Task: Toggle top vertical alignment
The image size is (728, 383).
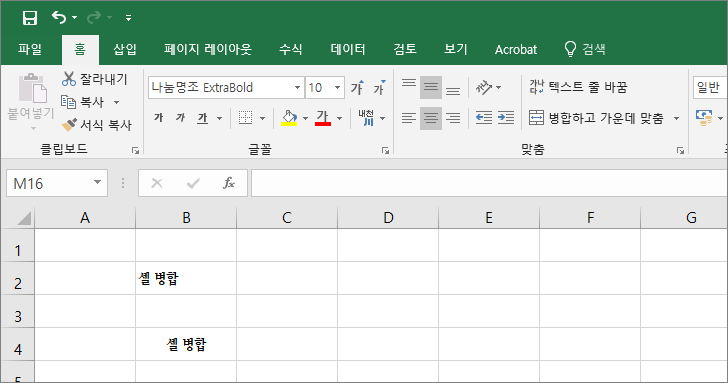Action: [x=409, y=87]
